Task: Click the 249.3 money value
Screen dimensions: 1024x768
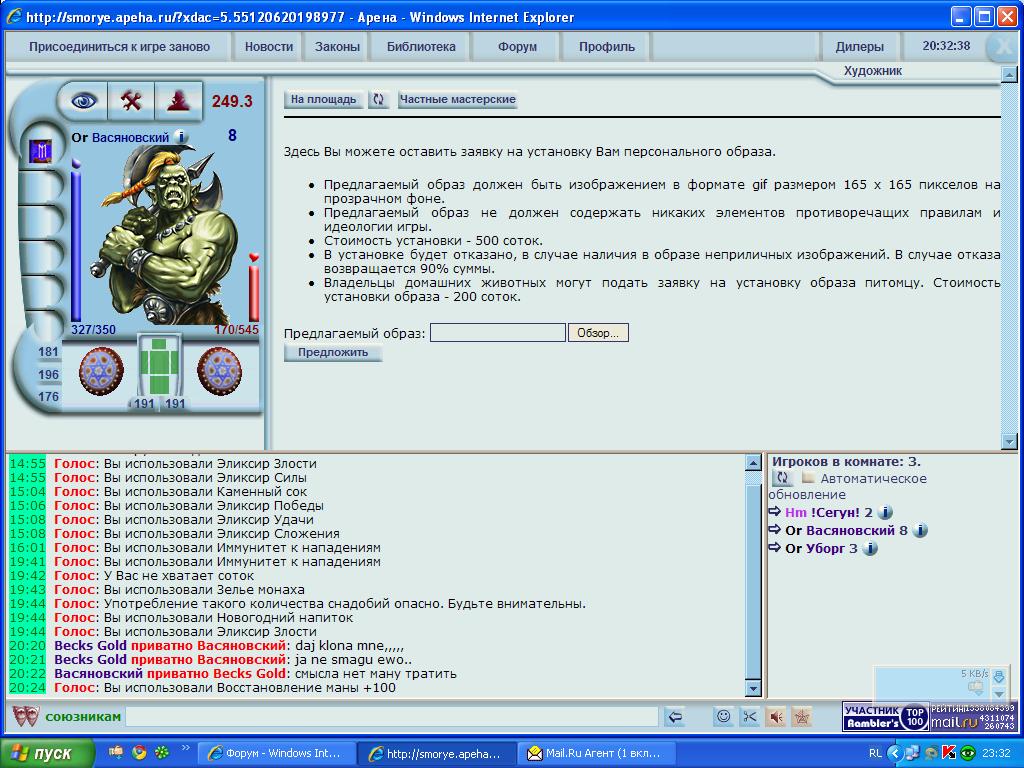Action: [x=232, y=101]
